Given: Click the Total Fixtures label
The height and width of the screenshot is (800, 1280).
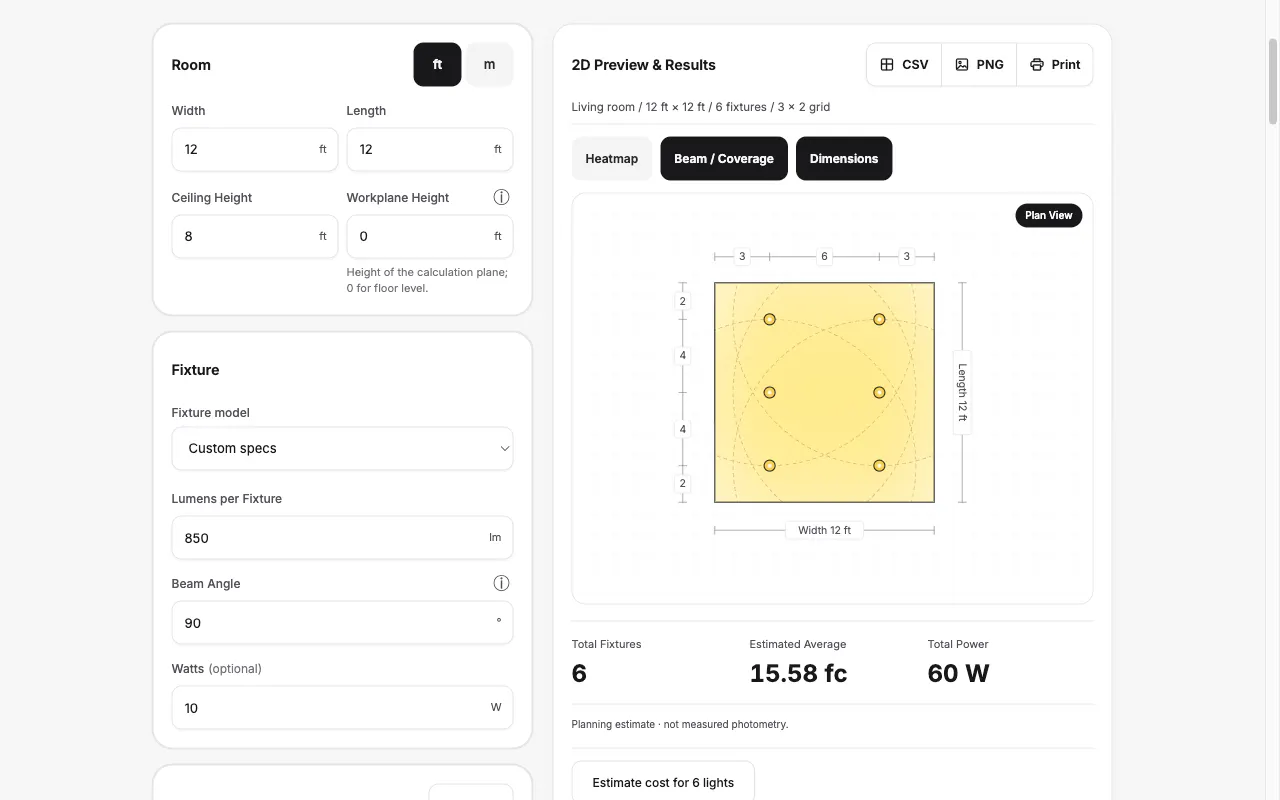Looking at the screenshot, I should click(607, 644).
